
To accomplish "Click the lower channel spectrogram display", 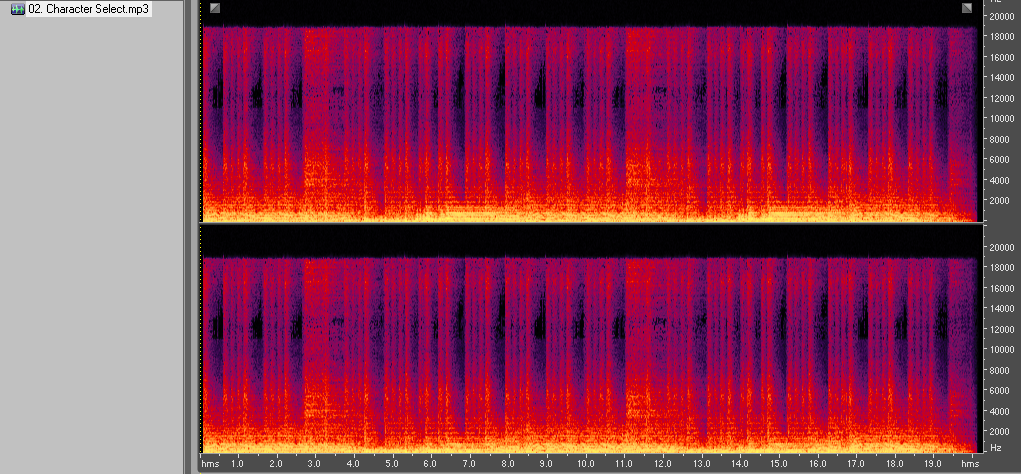I will (x=591, y=339).
